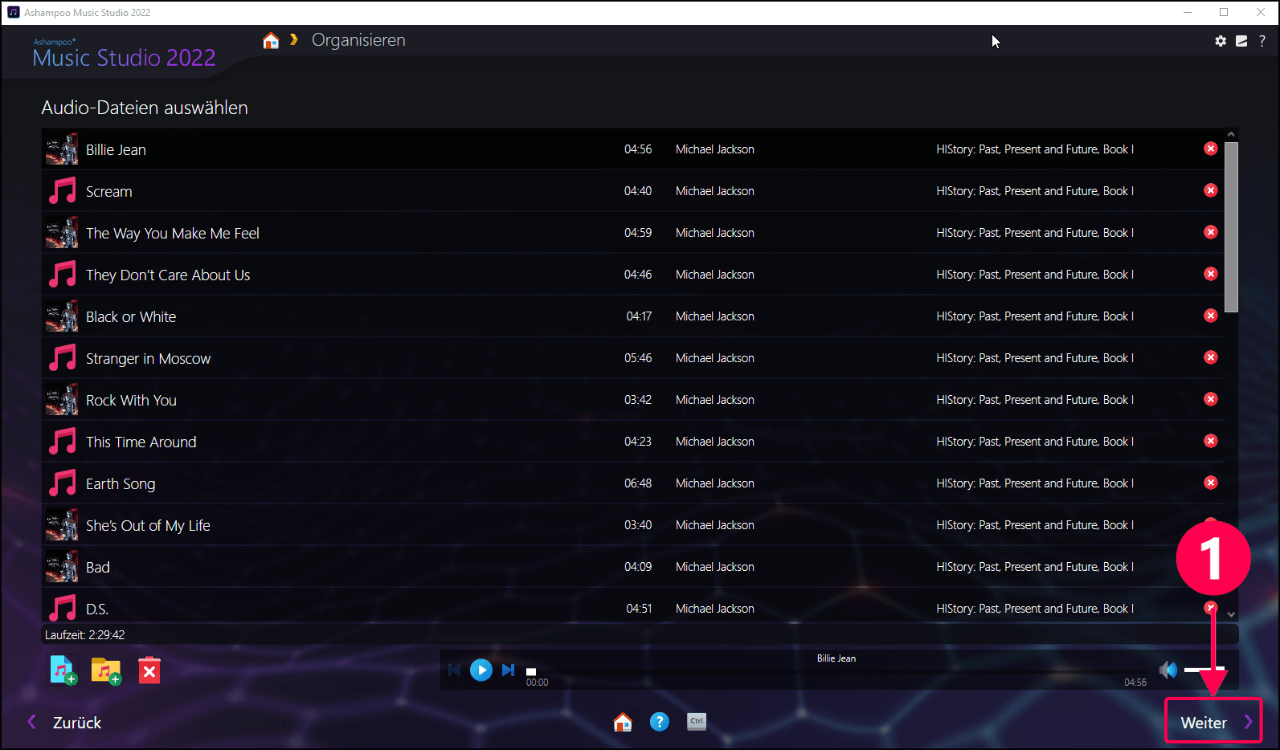Click the note icon for Stranger in Moscow
Viewport: 1280px width, 750px height.
click(x=62, y=358)
